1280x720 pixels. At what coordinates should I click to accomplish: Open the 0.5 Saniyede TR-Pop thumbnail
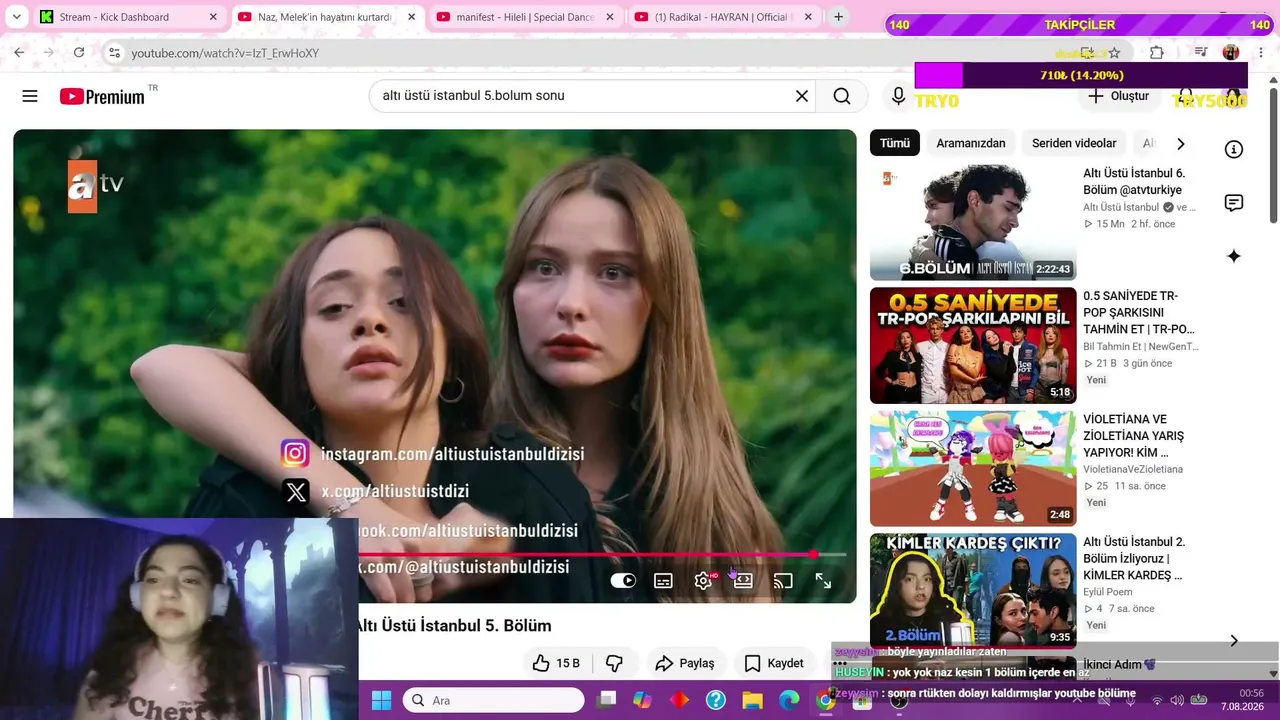(973, 345)
